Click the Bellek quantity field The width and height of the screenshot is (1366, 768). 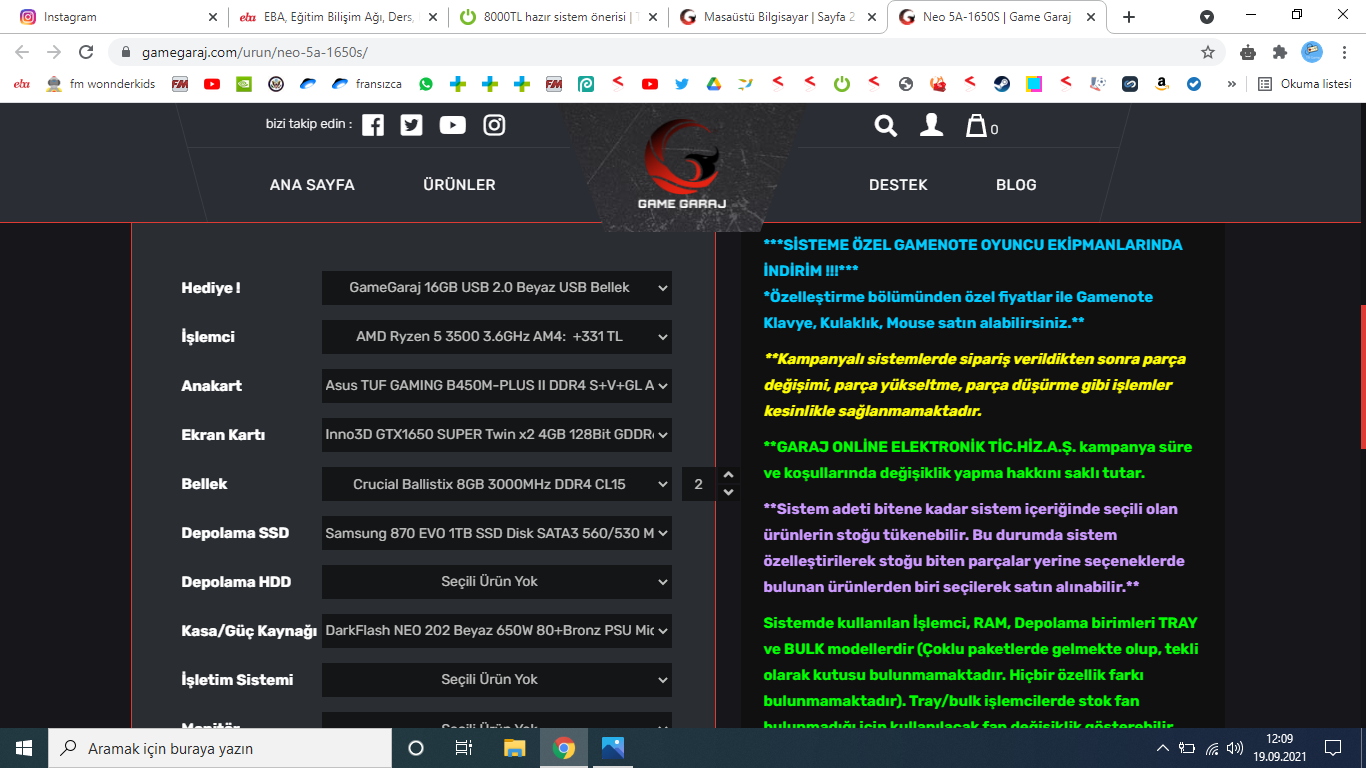699,484
